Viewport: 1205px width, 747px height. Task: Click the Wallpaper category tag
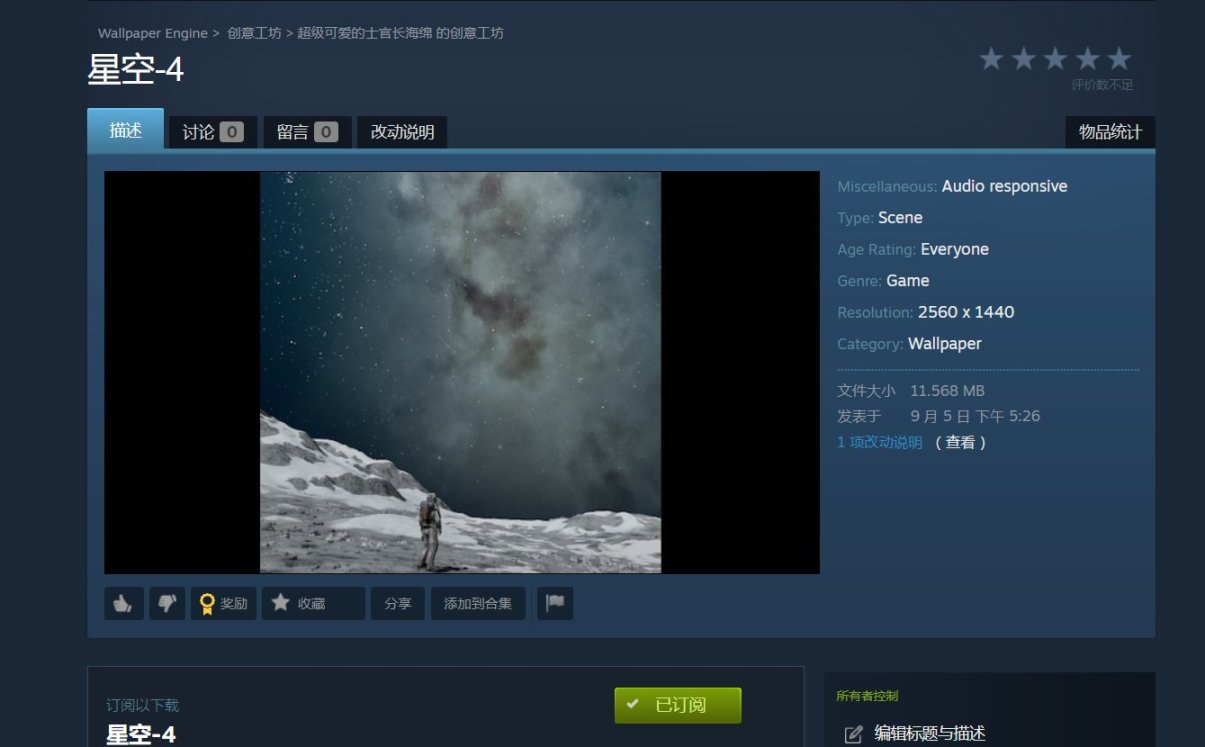click(x=945, y=344)
